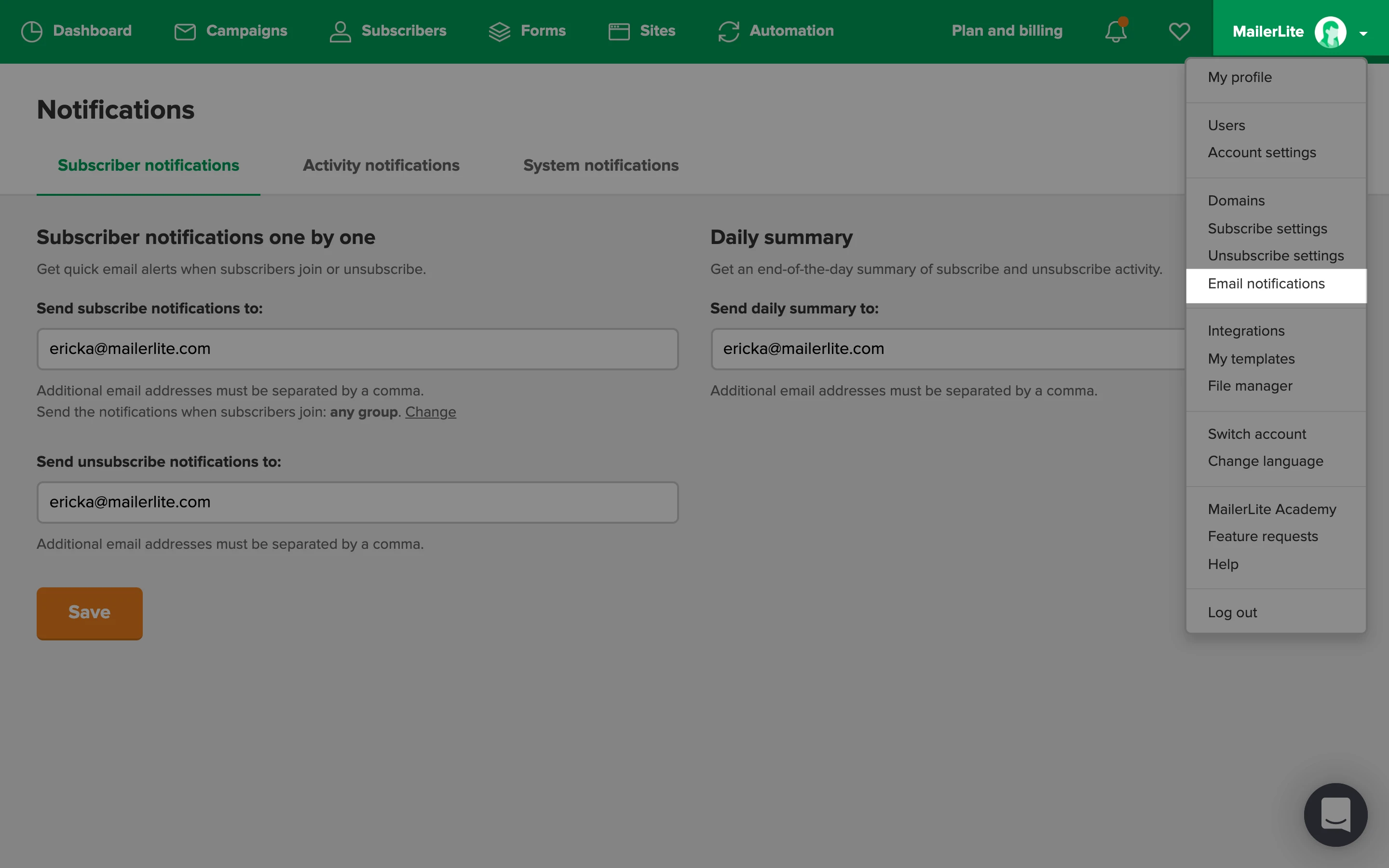Screen dimensions: 1389x868
Task: Open the chat support widget
Action: pos(1335,814)
